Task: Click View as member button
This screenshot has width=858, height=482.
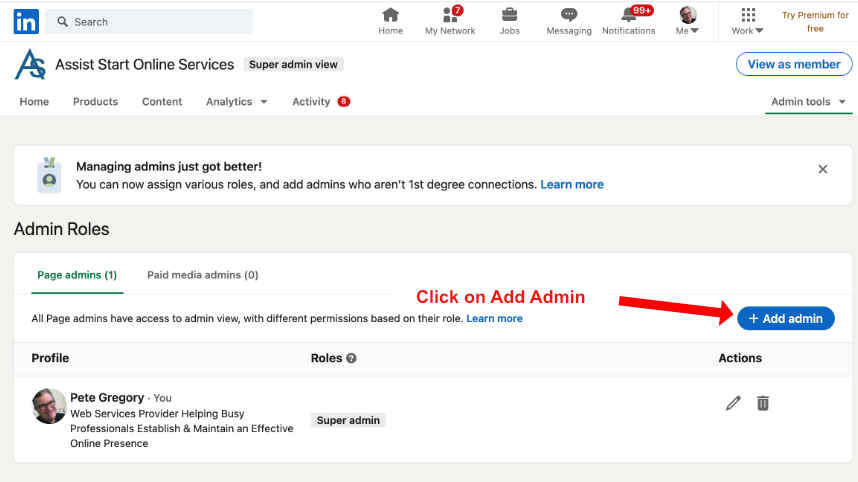Action: [794, 64]
